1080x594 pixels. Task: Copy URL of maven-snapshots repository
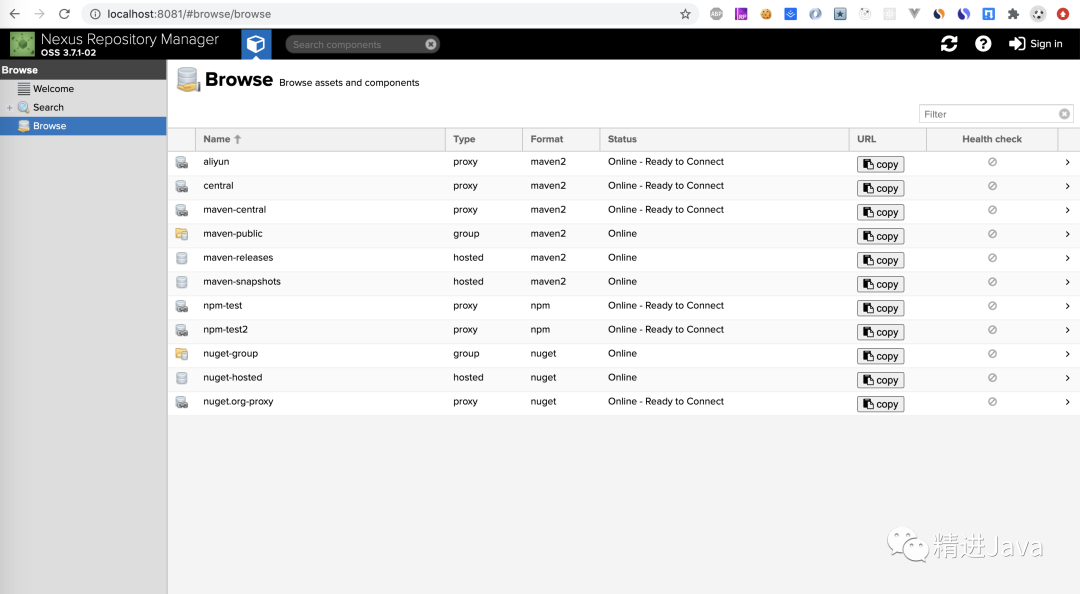click(x=880, y=285)
